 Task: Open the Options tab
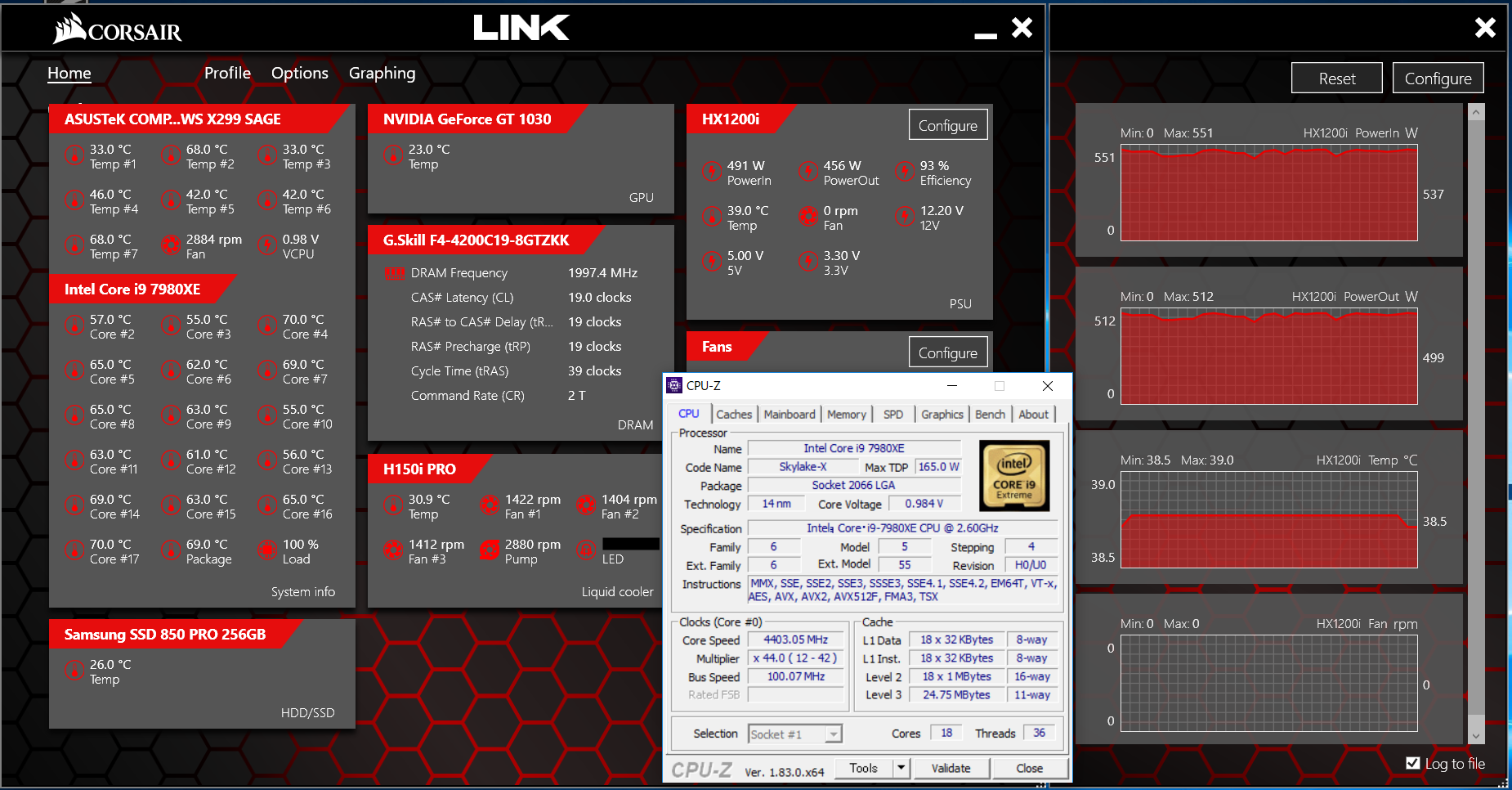[300, 73]
